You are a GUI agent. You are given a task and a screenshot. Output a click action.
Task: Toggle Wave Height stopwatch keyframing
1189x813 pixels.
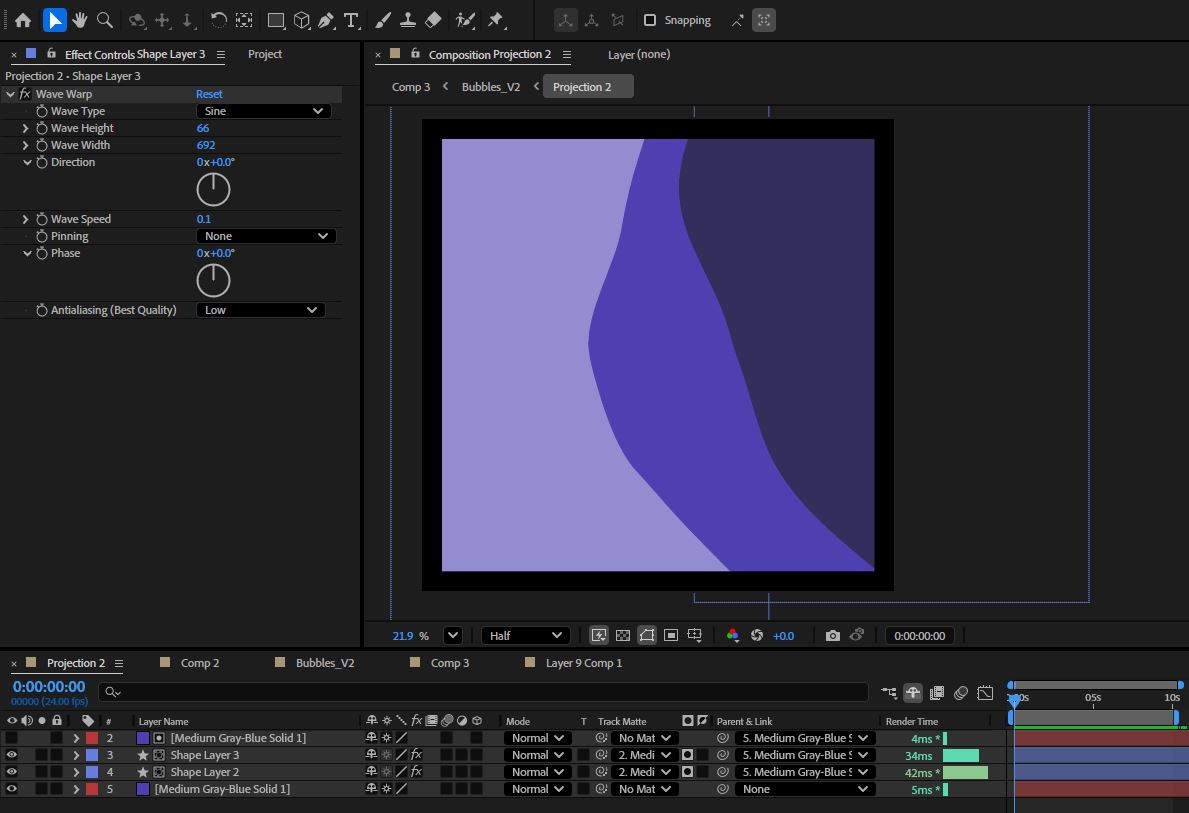42,128
